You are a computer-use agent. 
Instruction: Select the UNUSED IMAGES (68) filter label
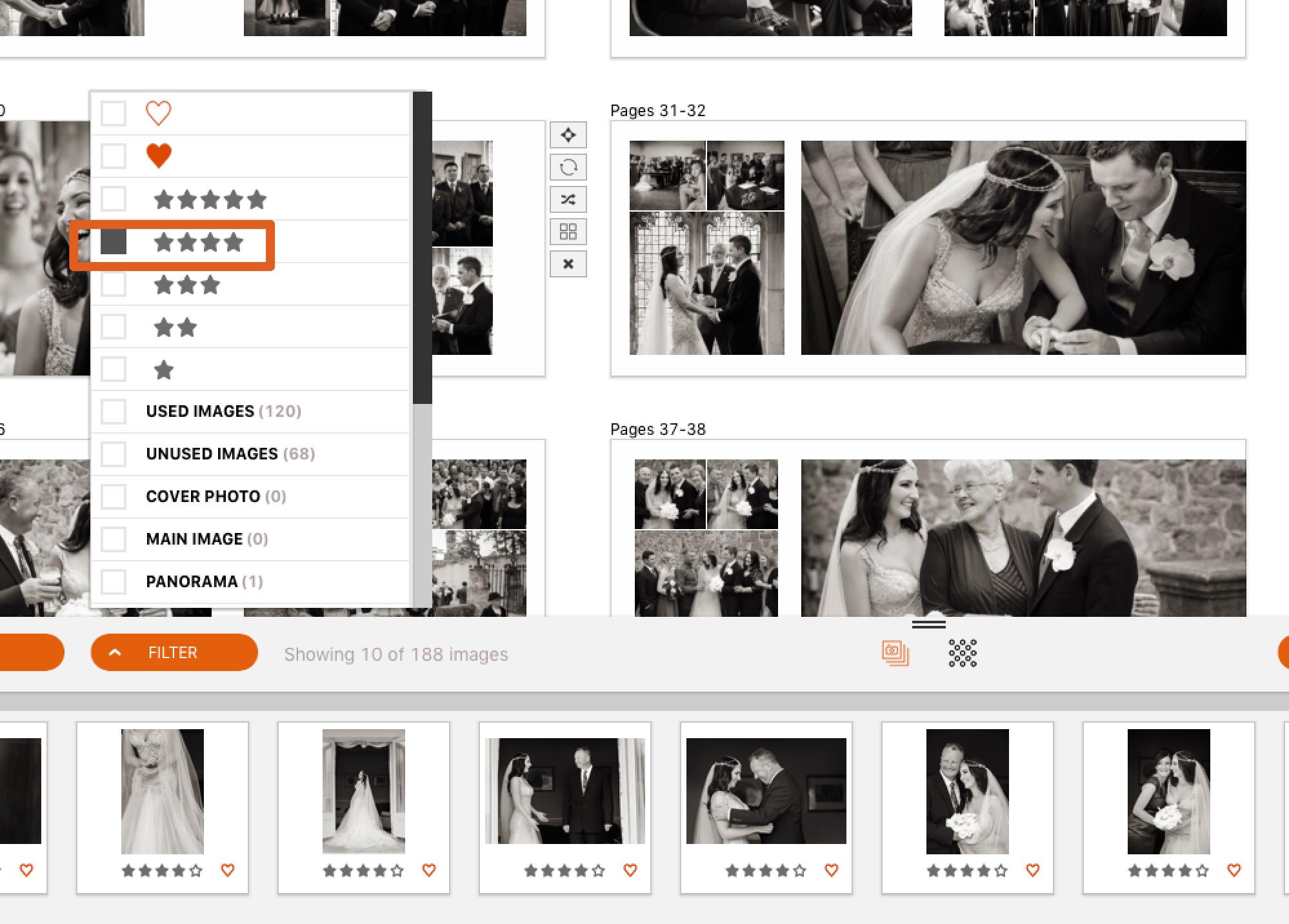click(x=230, y=454)
